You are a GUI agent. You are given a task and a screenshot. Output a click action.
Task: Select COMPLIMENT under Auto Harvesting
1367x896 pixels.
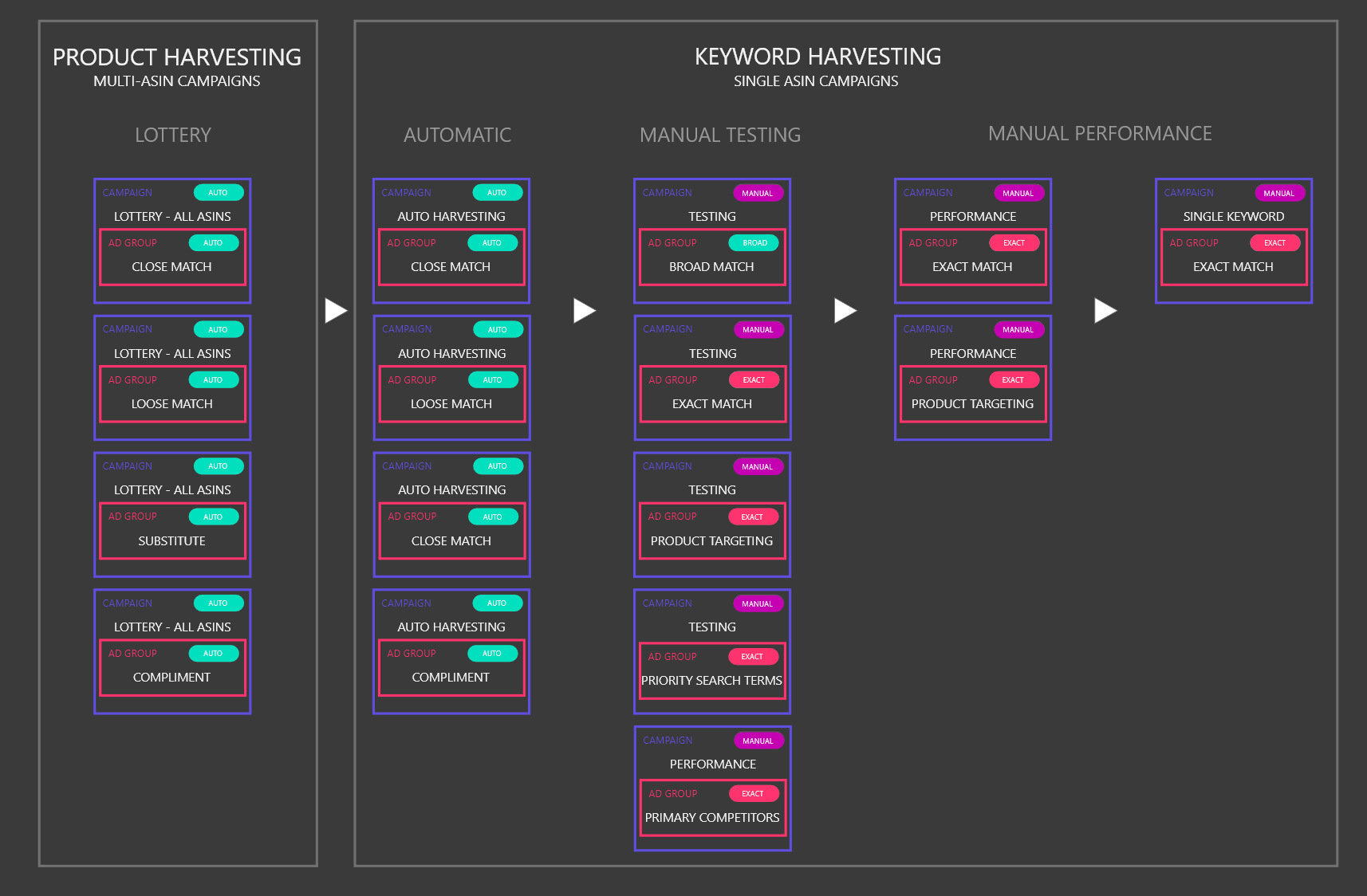[x=451, y=677]
